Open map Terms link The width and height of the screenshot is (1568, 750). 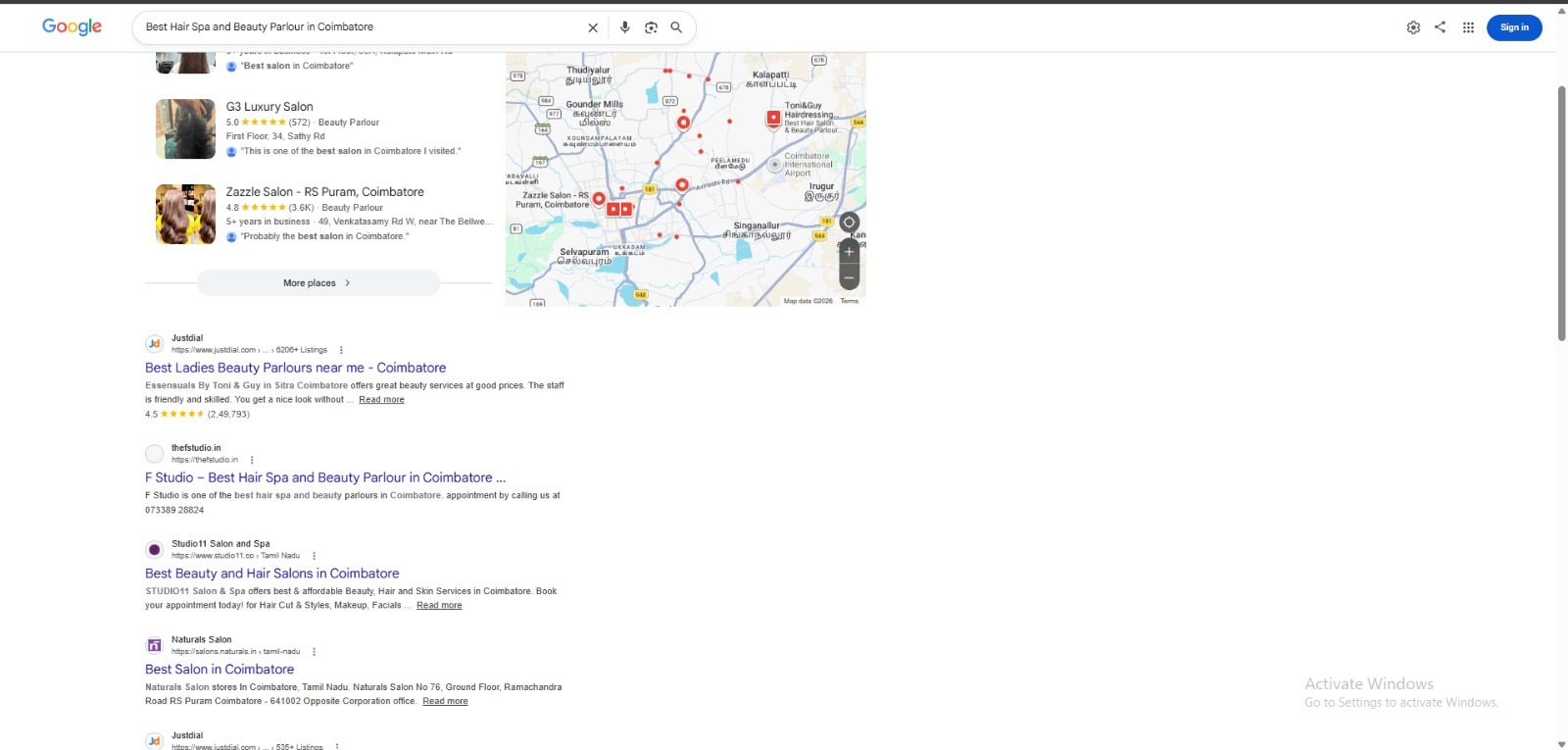pyautogui.click(x=850, y=301)
